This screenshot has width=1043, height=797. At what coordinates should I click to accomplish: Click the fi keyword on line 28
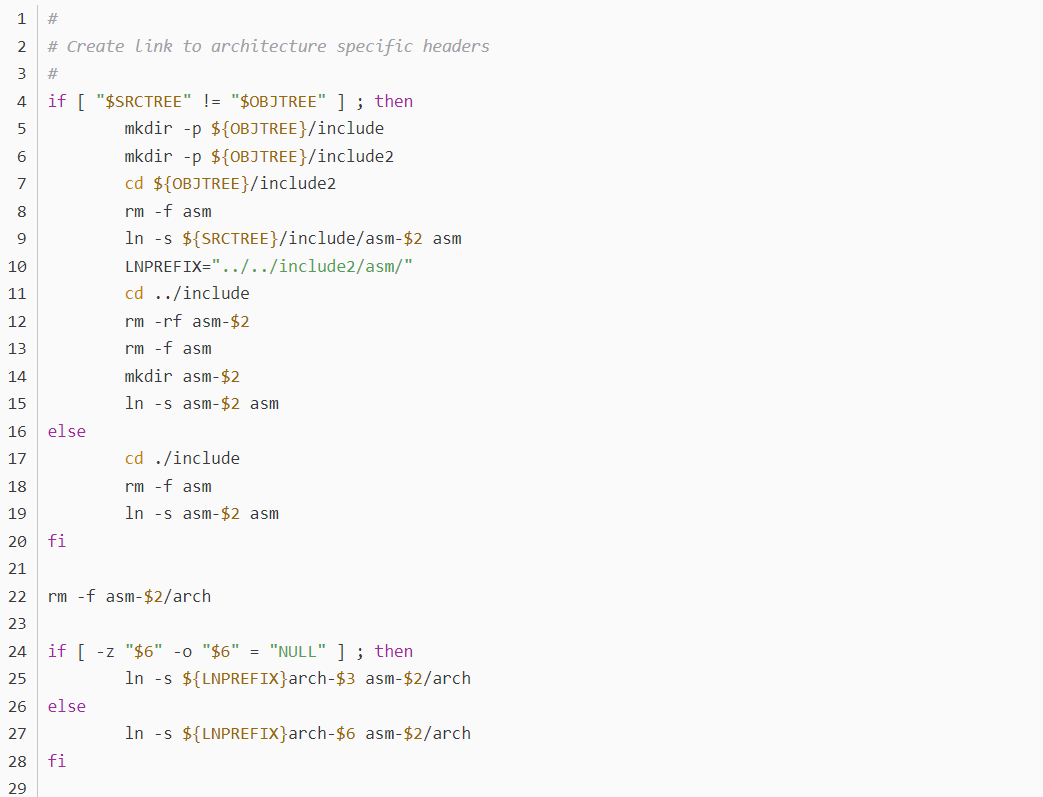tap(57, 761)
